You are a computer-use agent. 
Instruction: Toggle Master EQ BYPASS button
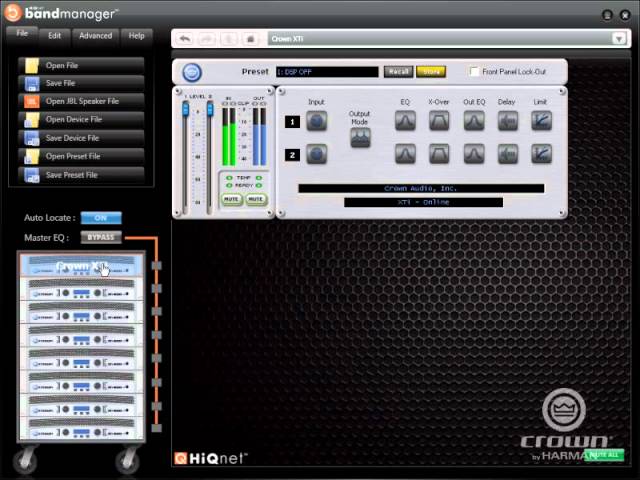101,237
